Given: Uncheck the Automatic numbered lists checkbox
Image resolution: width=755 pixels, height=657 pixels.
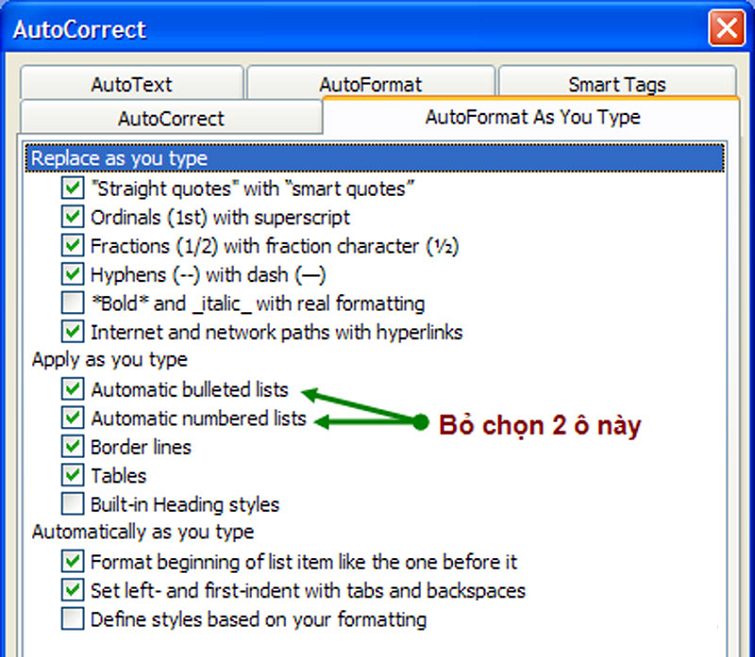Looking at the screenshot, I should click(72, 418).
